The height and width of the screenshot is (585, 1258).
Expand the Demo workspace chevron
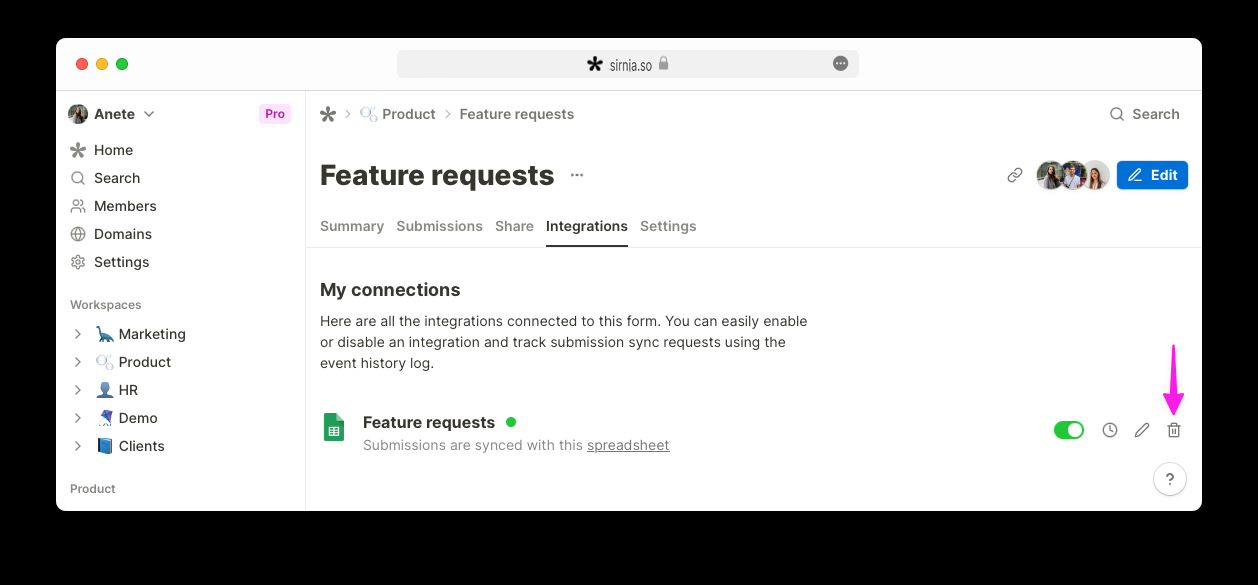click(78, 418)
